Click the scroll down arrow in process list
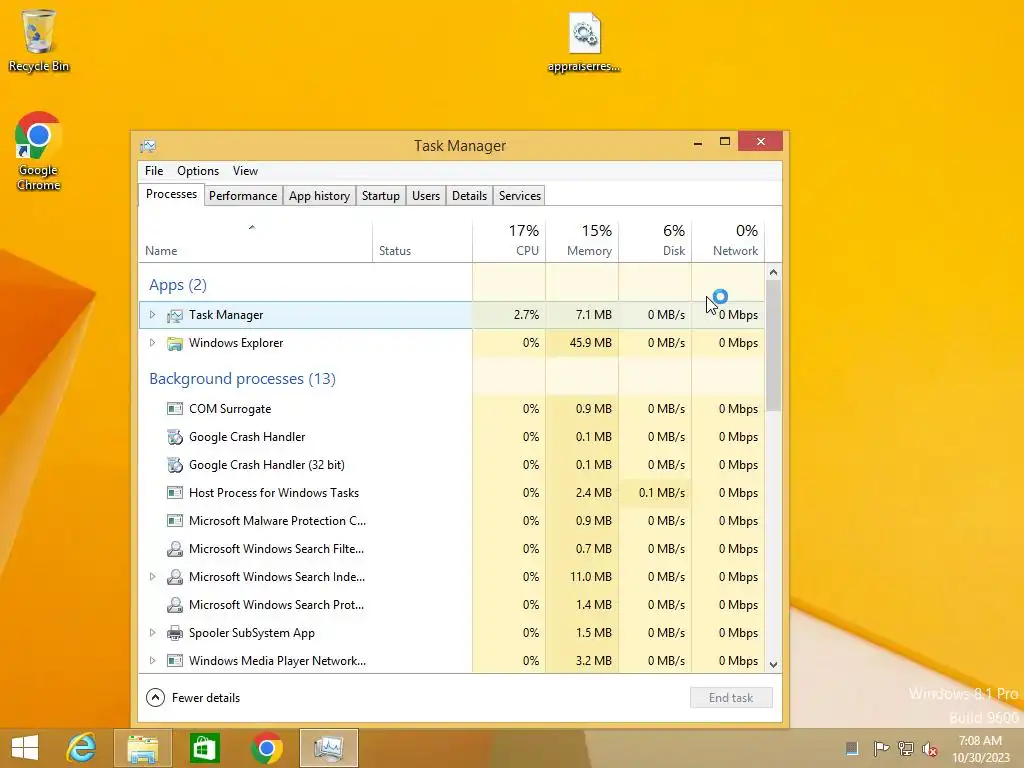Viewport: 1024px width, 768px height. (x=773, y=665)
